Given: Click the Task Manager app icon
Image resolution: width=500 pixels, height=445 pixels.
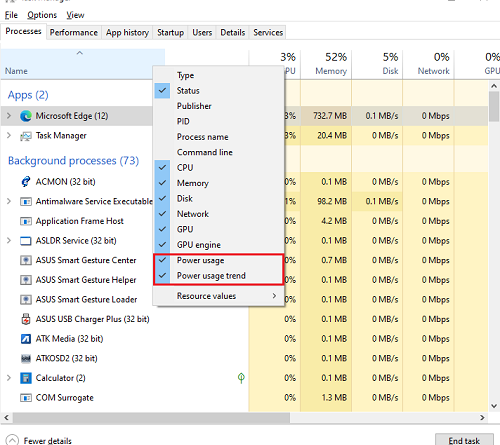Looking at the screenshot, I should click(x=26, y=136).
